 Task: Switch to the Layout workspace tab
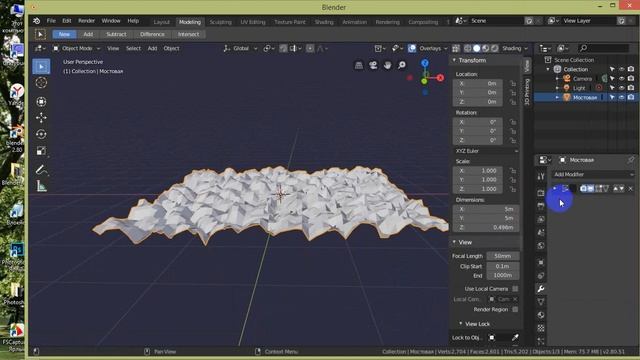[161, 22]
